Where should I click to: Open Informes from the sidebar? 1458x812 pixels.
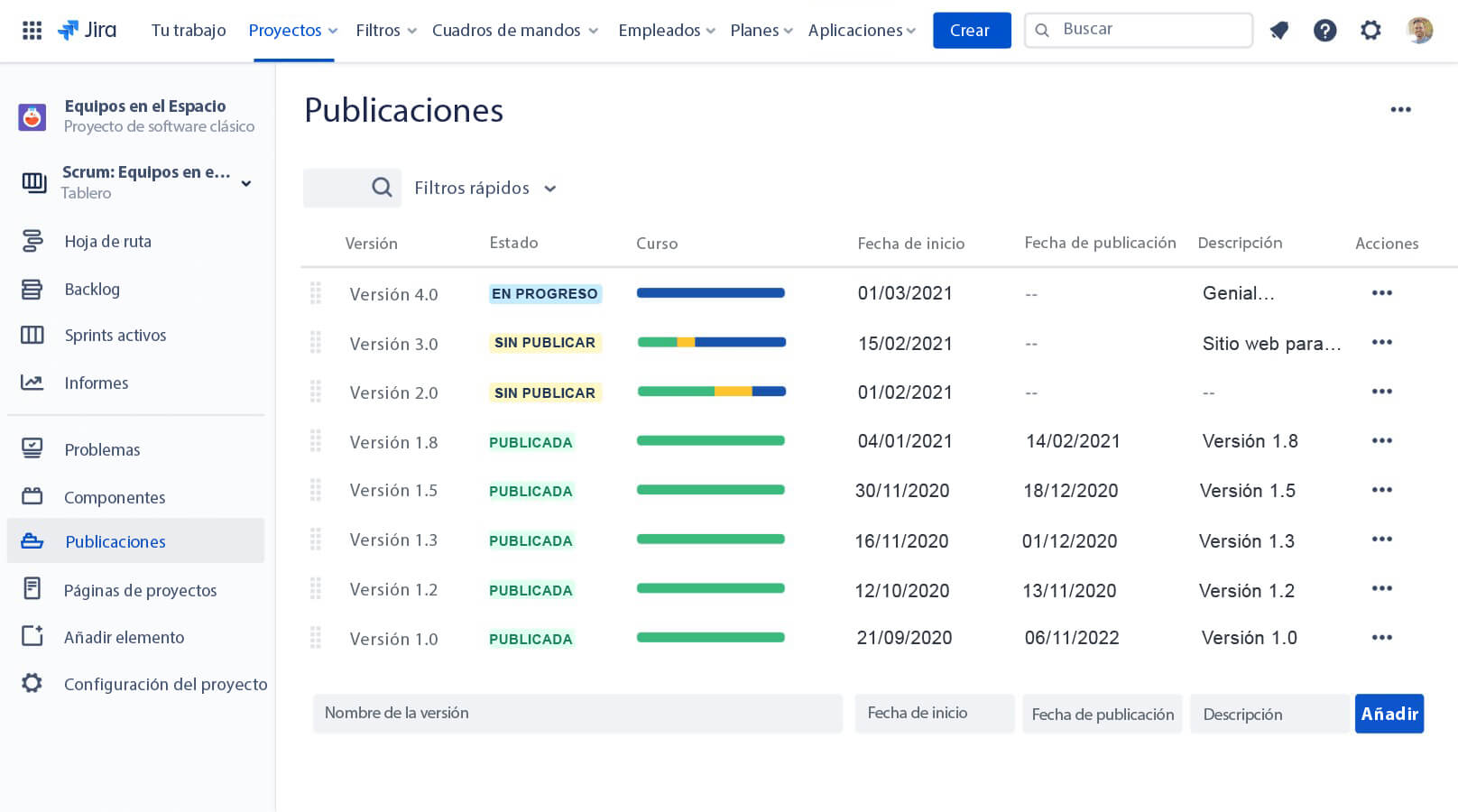[x=96, y=383]
